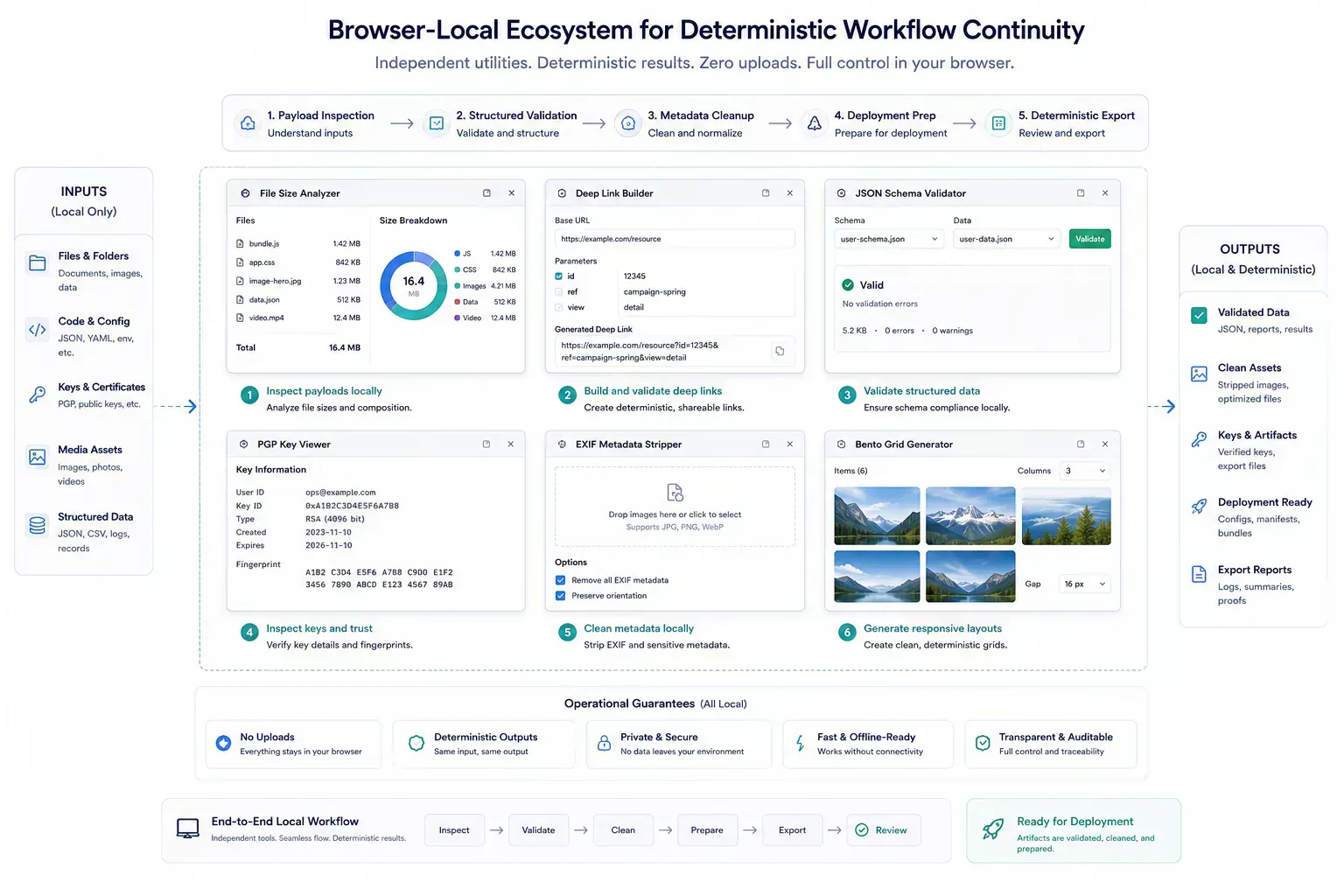This screenshot has height=896, width=1344.
Task: Click the Inspect workflow step button
Action: (454, 830)
